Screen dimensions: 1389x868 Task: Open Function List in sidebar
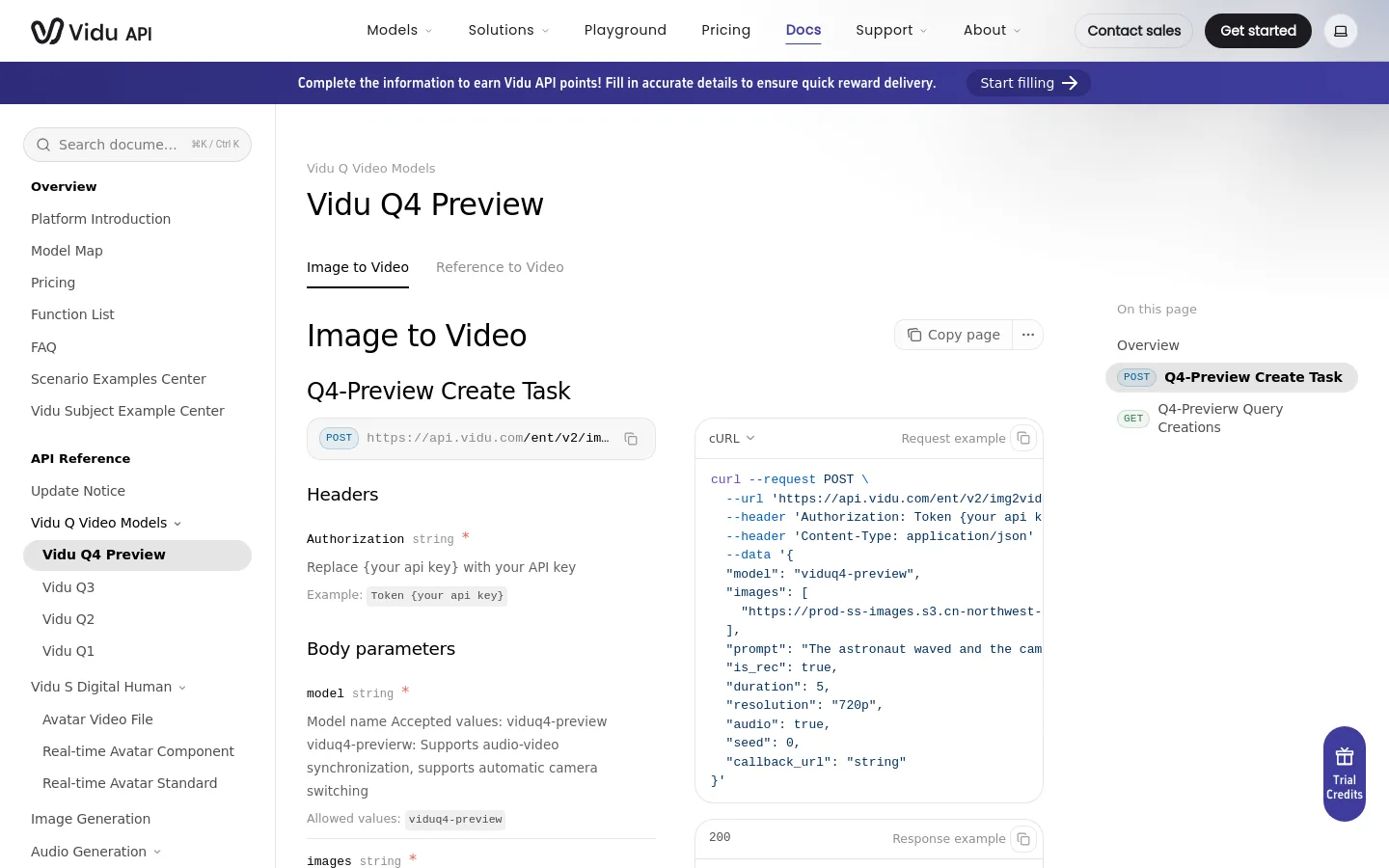click(72, 314)
